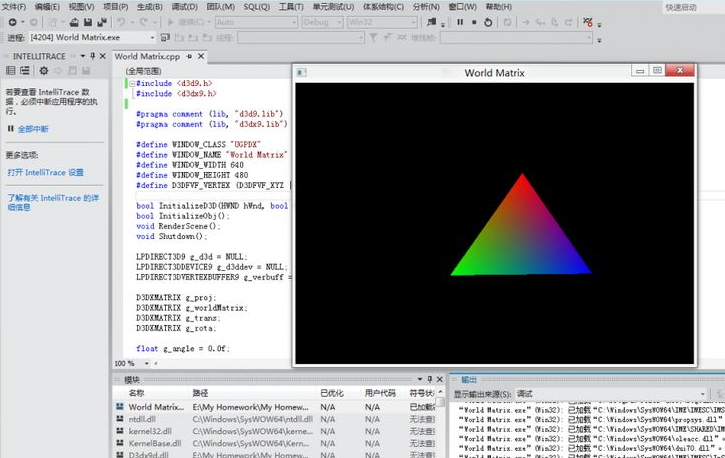
Task: Select kernel32.dll row in modules list
Action: coord(148,431)
